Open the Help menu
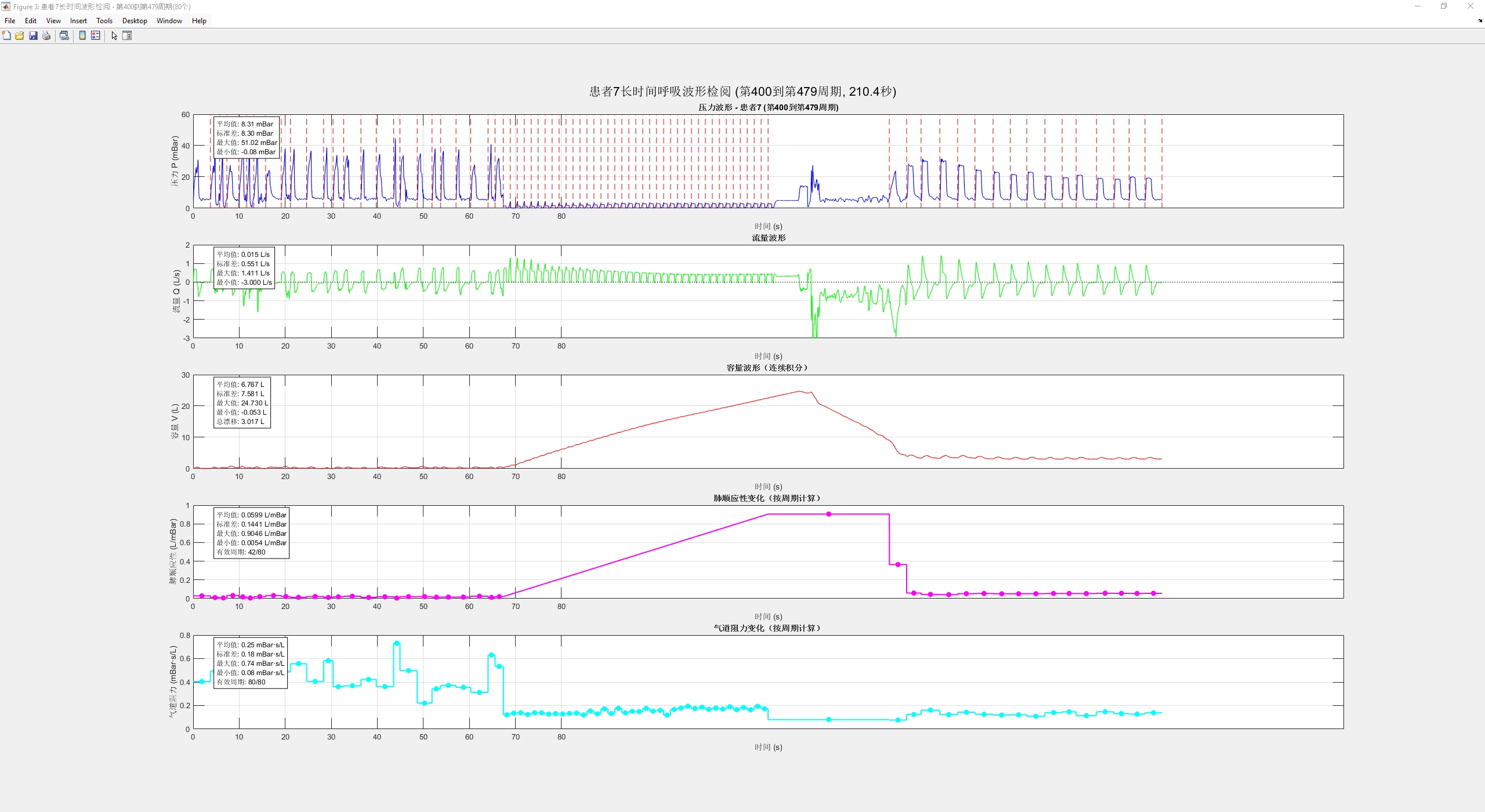 (199, 20)
